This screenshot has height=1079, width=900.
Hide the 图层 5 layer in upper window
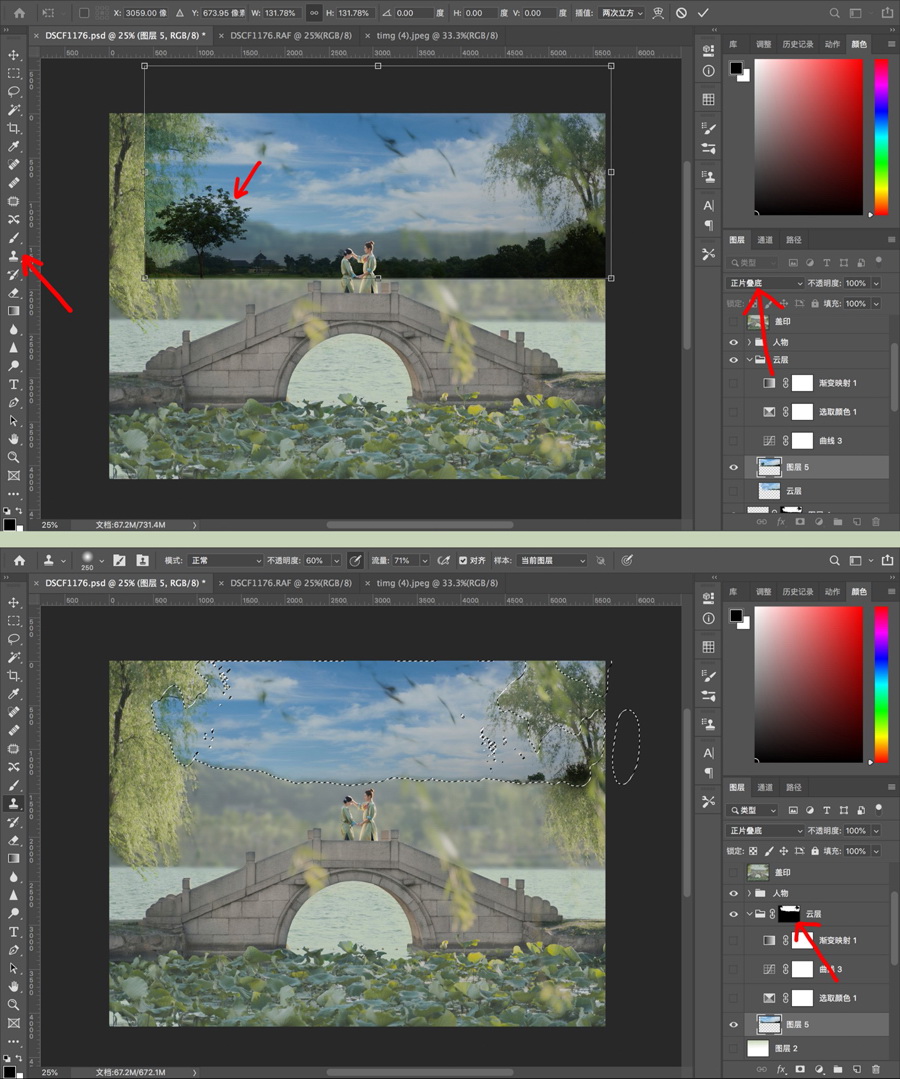point(733,467)
